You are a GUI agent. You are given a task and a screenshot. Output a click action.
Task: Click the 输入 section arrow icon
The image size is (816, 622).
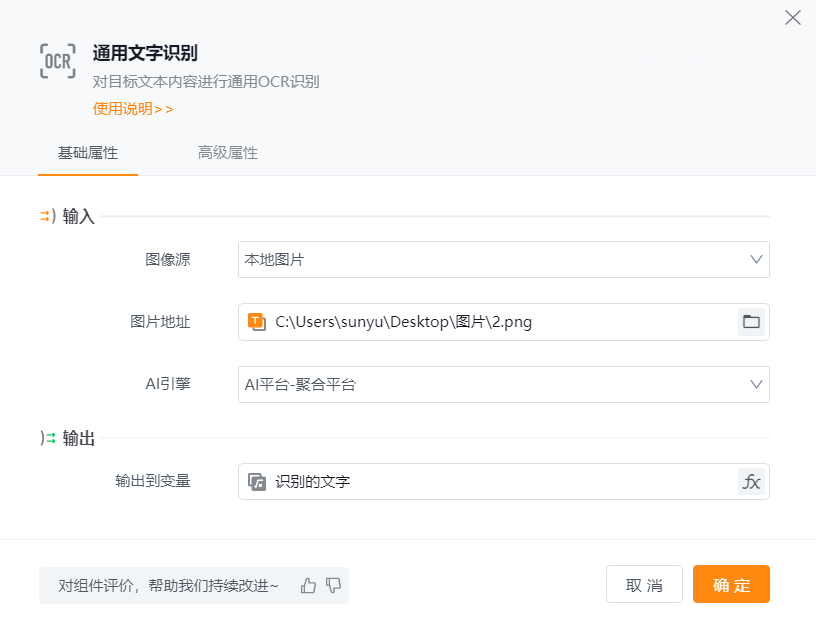(x=47, y=216)
